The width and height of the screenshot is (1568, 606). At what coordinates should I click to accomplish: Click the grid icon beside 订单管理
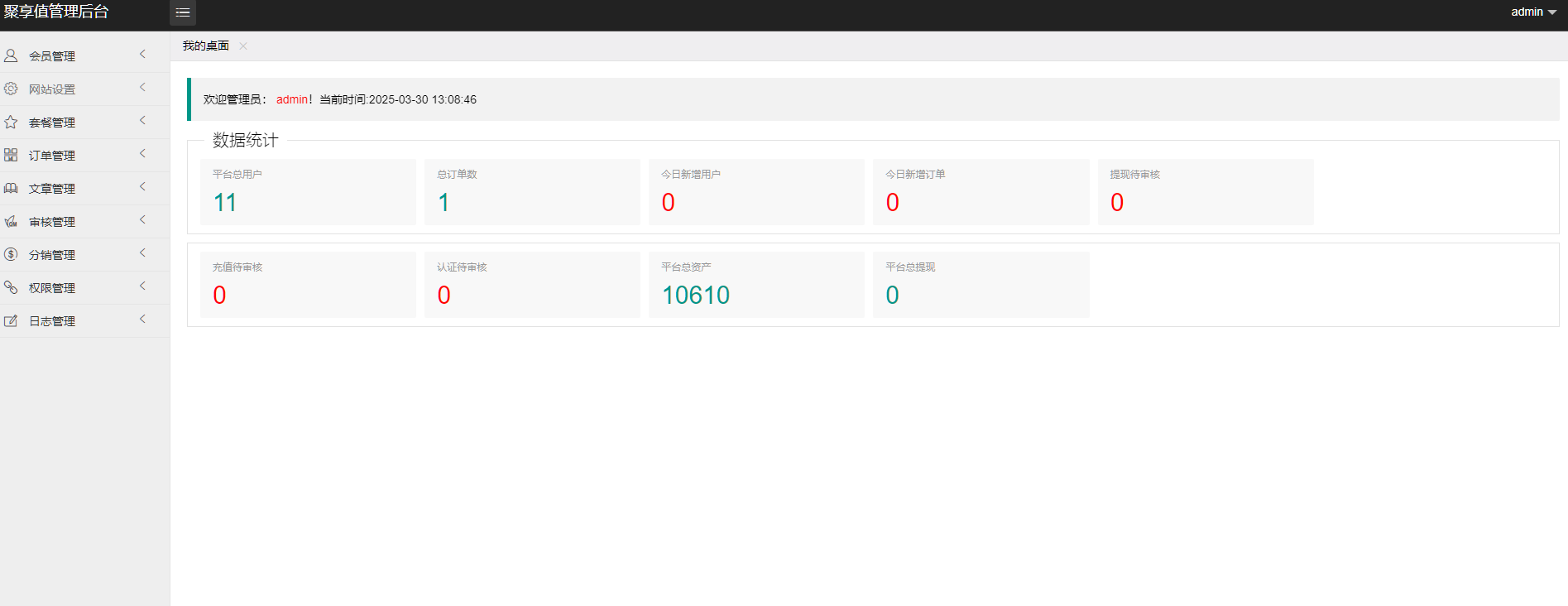[11, 155]
